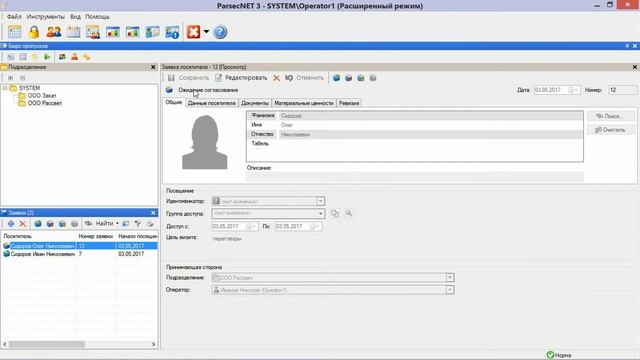Select the ООО Закат folder
Screen dimensions: 640x360
(42, 96)
